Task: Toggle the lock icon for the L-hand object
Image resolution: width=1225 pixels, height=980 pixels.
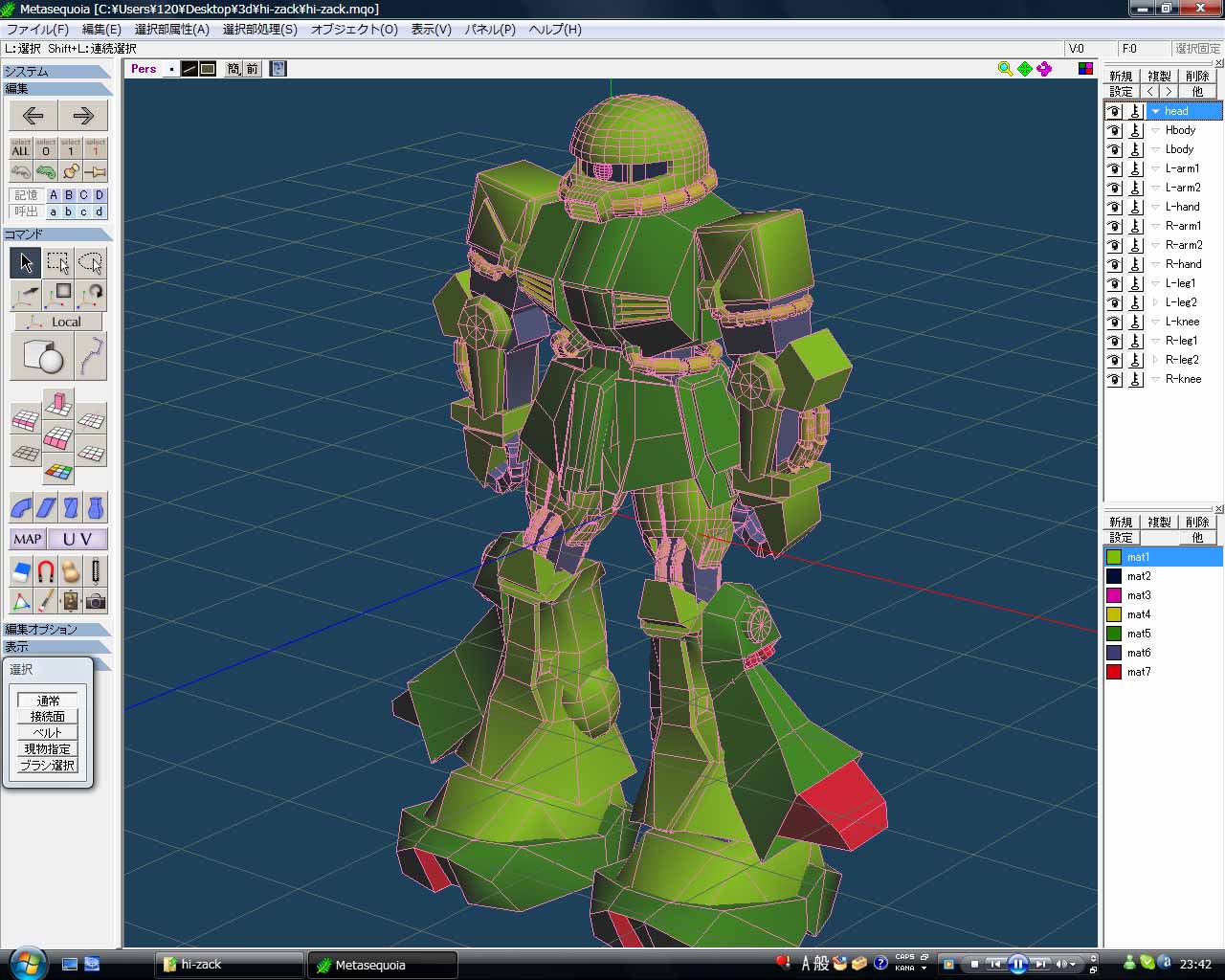Action: [x=1136, y=207]
